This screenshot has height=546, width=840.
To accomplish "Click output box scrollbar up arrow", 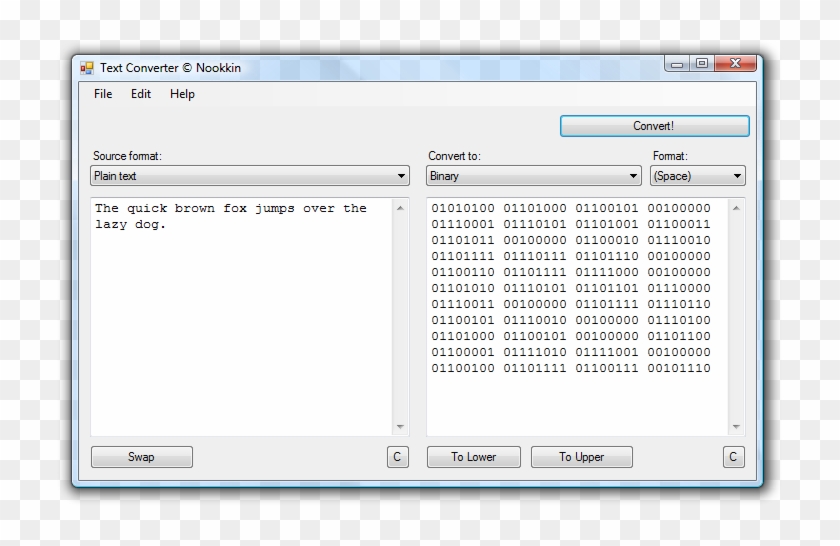I will click(737, 208).
